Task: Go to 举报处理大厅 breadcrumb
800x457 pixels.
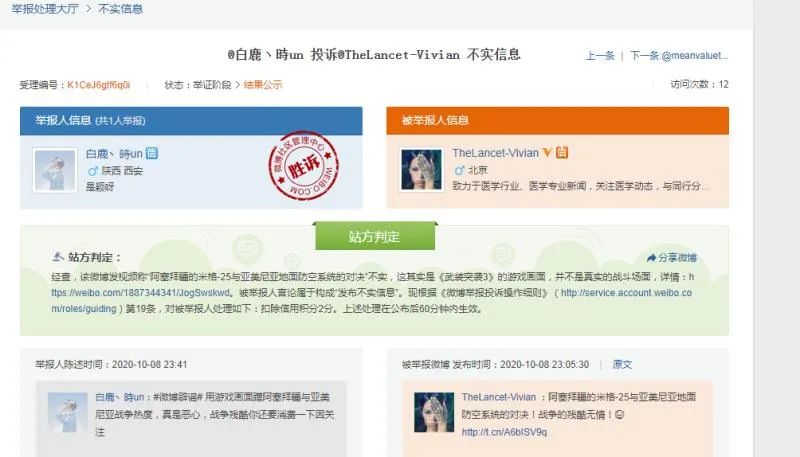Action: click(44, 9)
